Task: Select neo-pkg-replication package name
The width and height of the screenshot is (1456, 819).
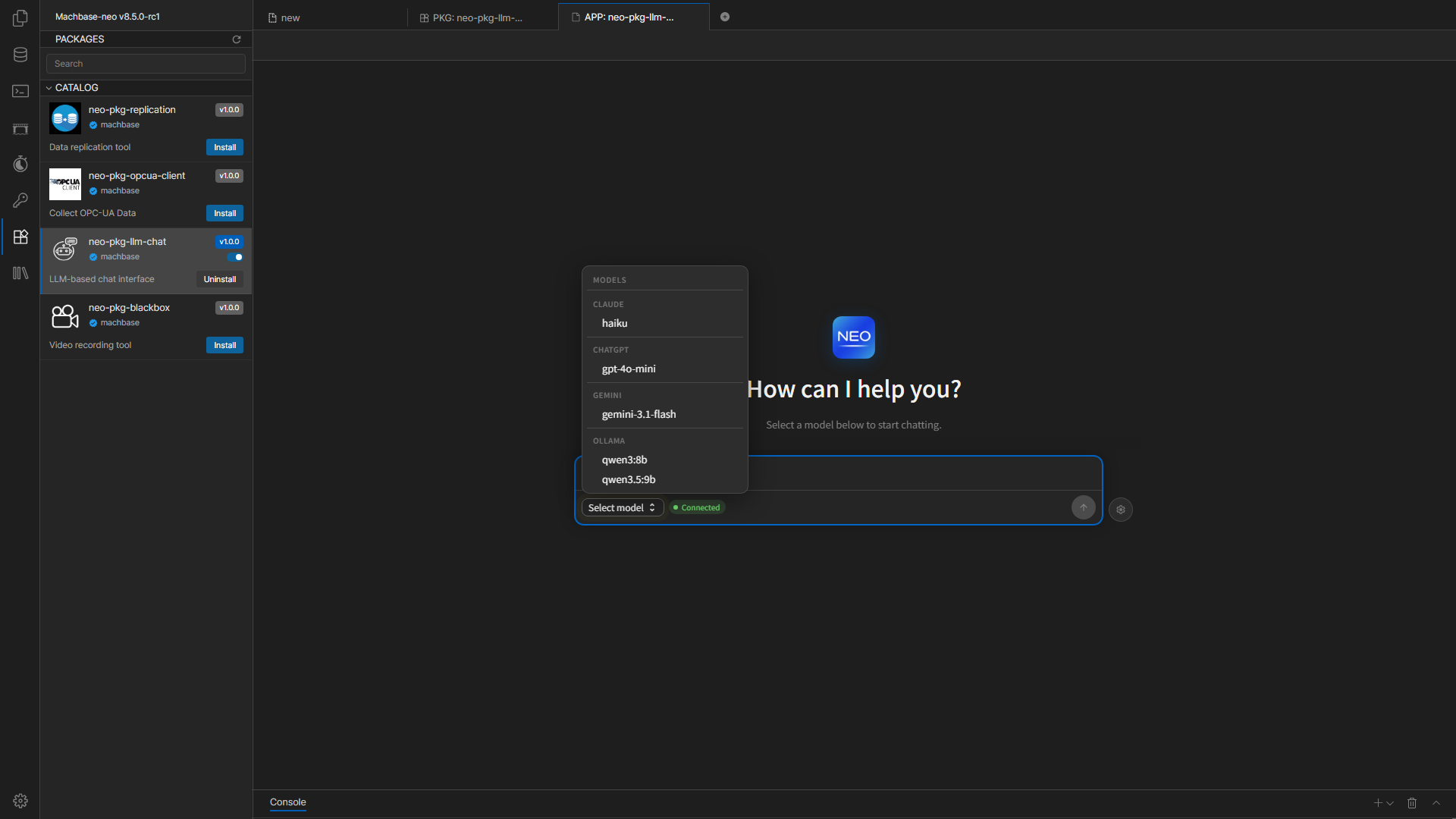Action: (x=132, y=110)
